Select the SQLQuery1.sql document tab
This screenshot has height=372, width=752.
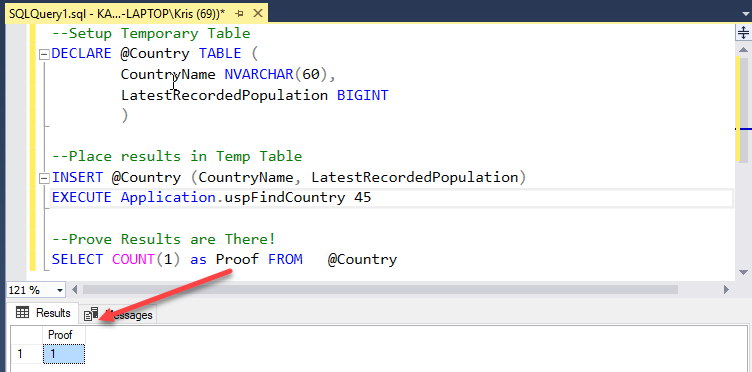pos(114,14)
